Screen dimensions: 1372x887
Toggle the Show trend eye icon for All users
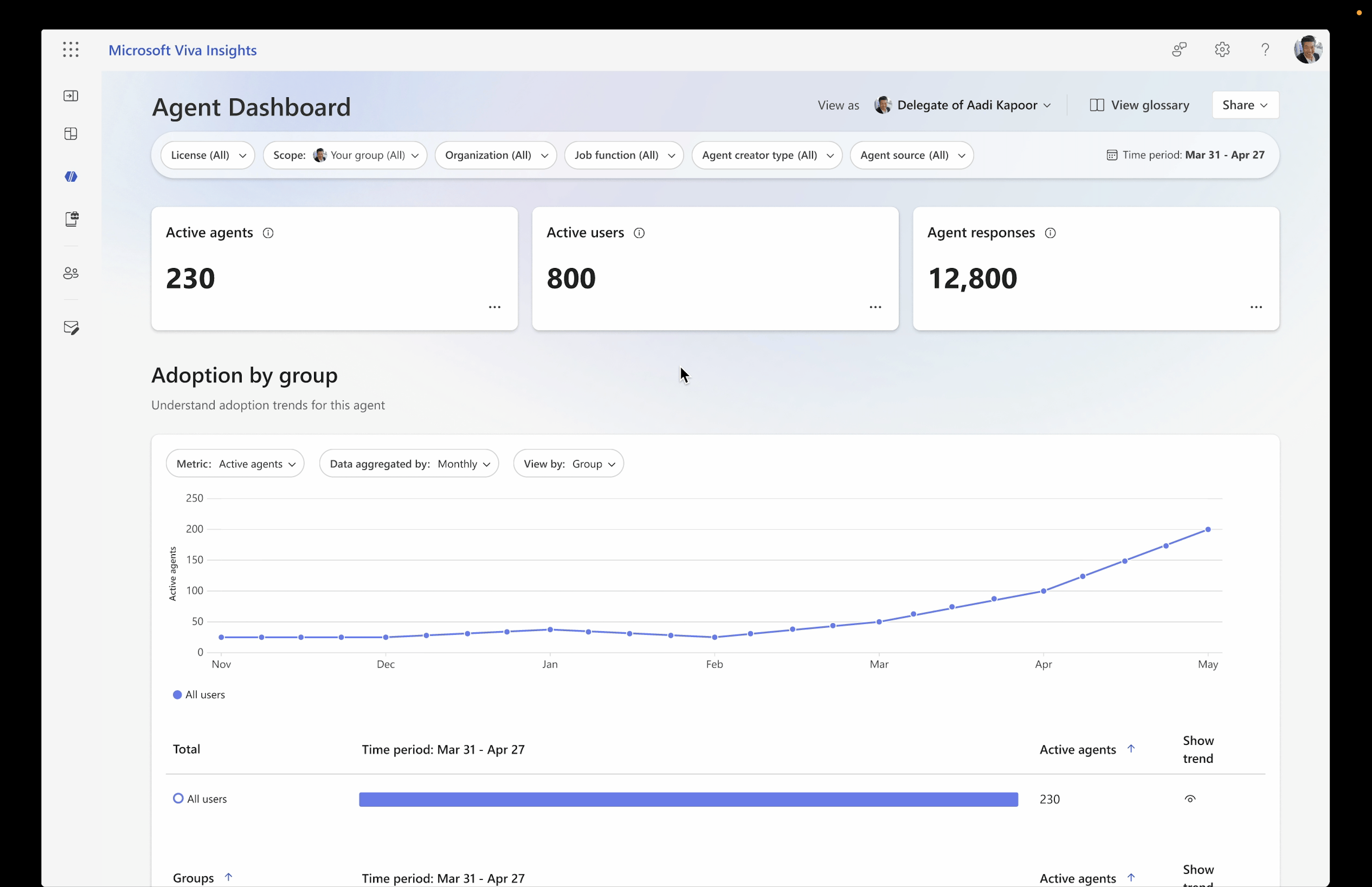pyautogui.click(x=1191, y=798)
